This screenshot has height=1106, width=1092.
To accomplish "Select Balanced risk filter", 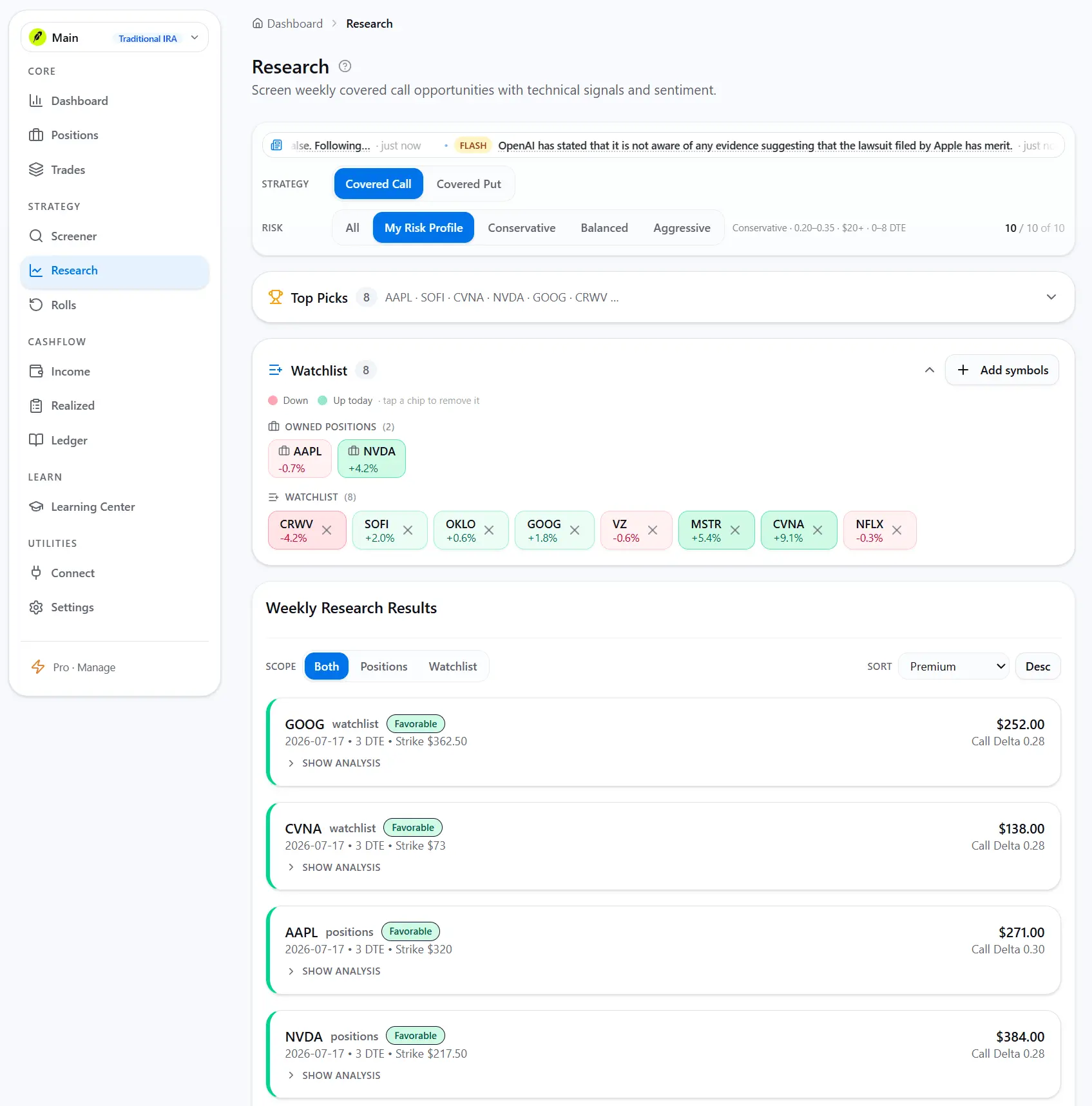I will (604, 227).
